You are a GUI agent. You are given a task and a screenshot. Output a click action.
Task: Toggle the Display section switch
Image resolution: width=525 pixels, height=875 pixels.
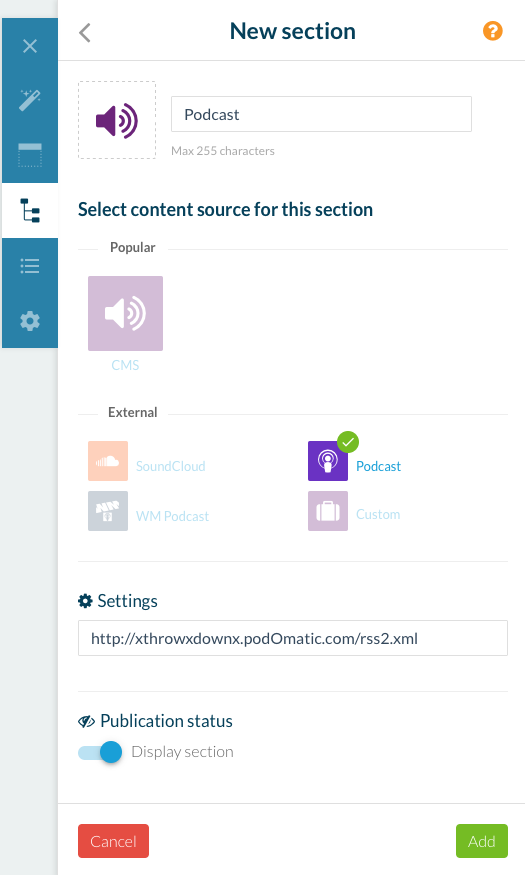click(100, 752)
